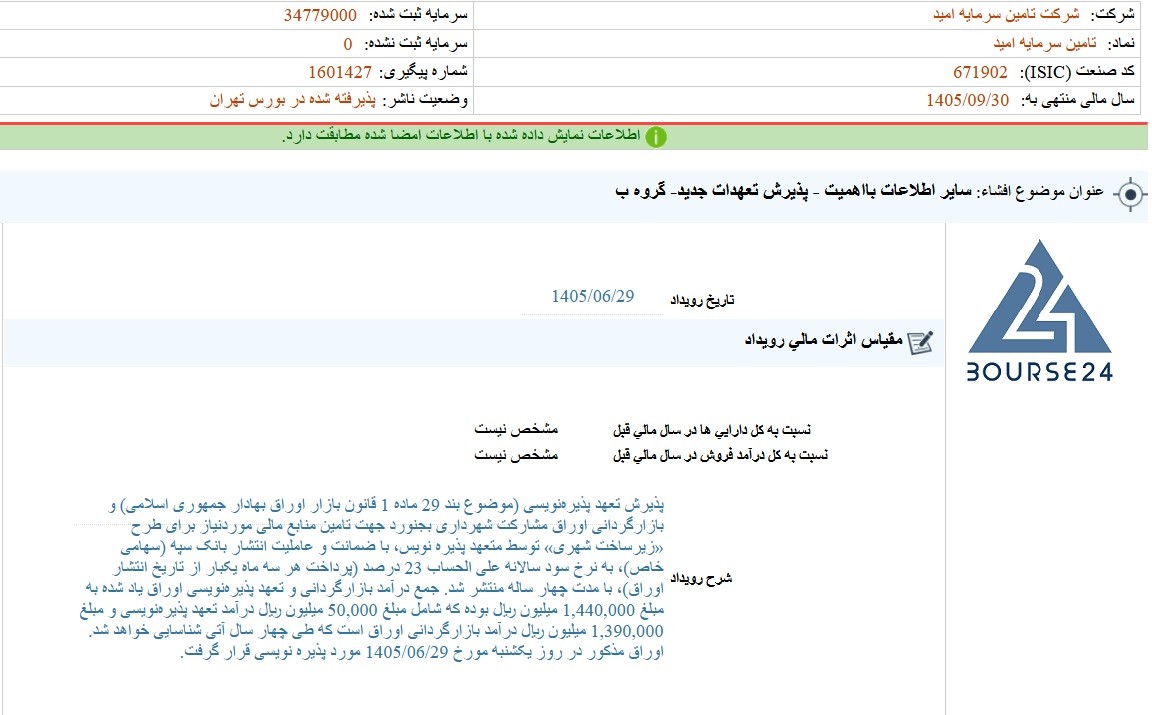Click the green message about signed information match

click(461, 136)
